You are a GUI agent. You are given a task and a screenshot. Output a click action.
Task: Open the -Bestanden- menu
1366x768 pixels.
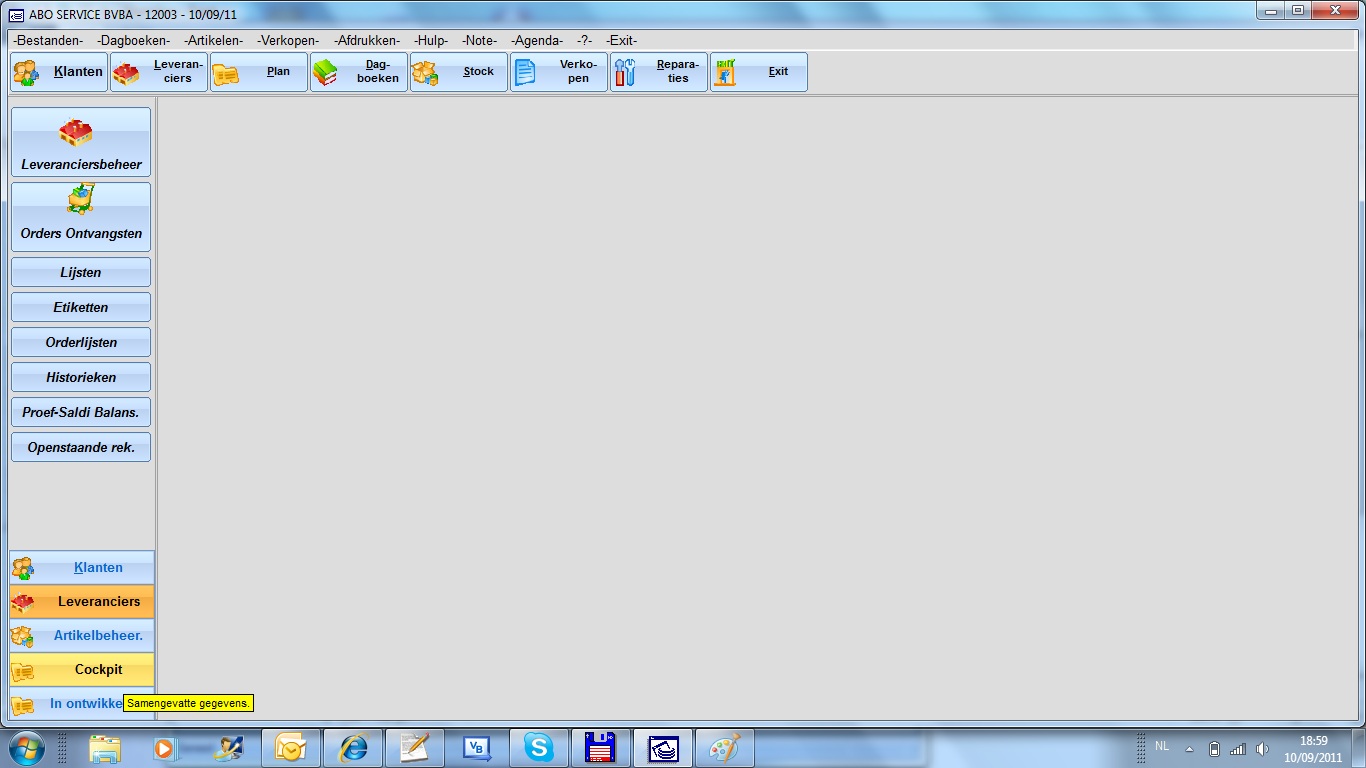coord(48,41)
